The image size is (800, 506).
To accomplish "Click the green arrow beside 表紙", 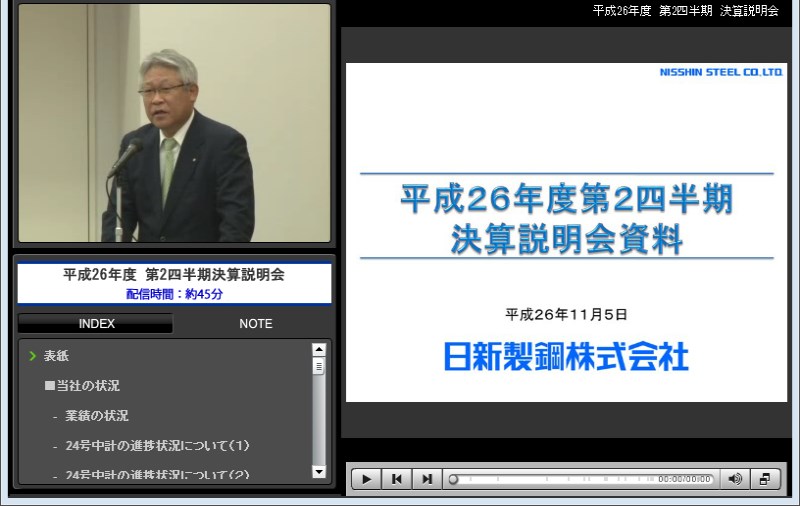I will pos(33,356).
